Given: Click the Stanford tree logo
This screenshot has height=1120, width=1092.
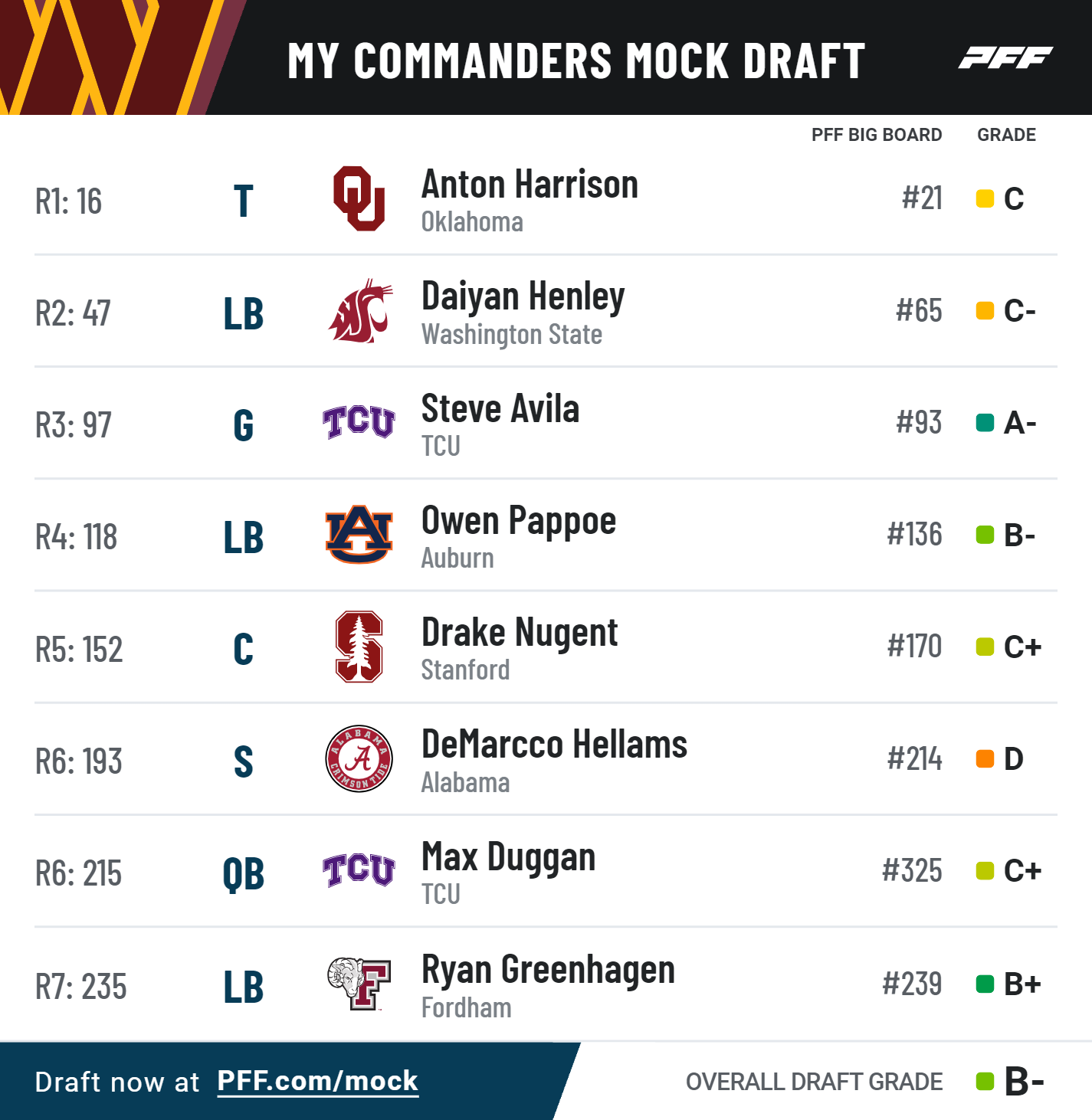Looking at the screenshot, I should [x=359, y=647].
